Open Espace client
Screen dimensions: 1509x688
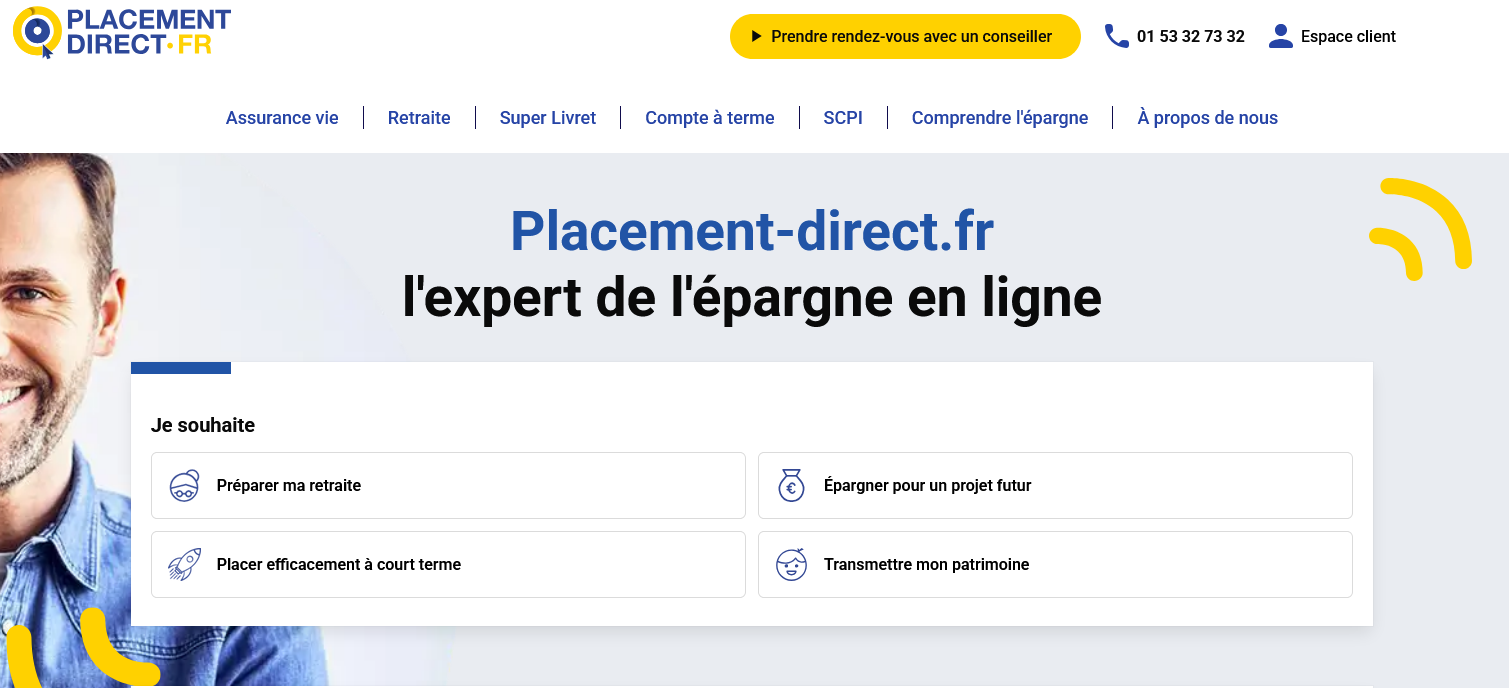tap(1348, 36)
